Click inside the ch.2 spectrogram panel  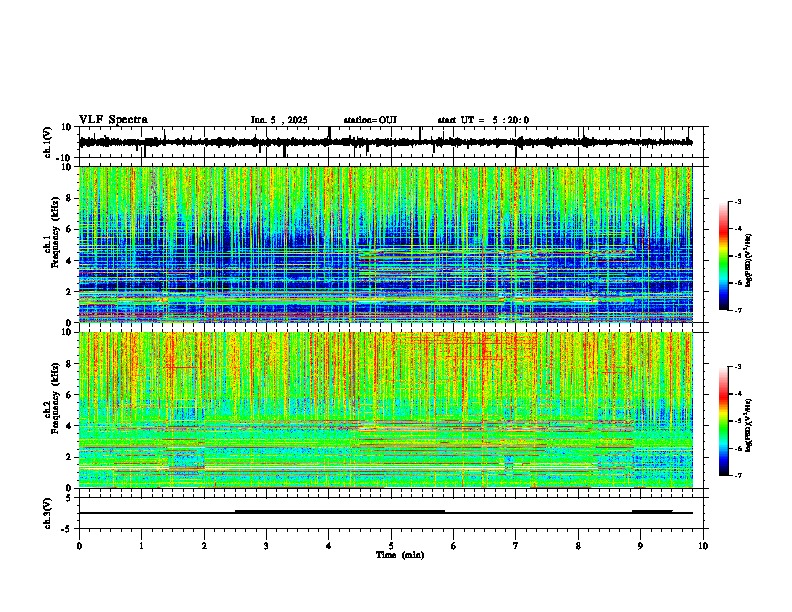click(x=386, y=410)
